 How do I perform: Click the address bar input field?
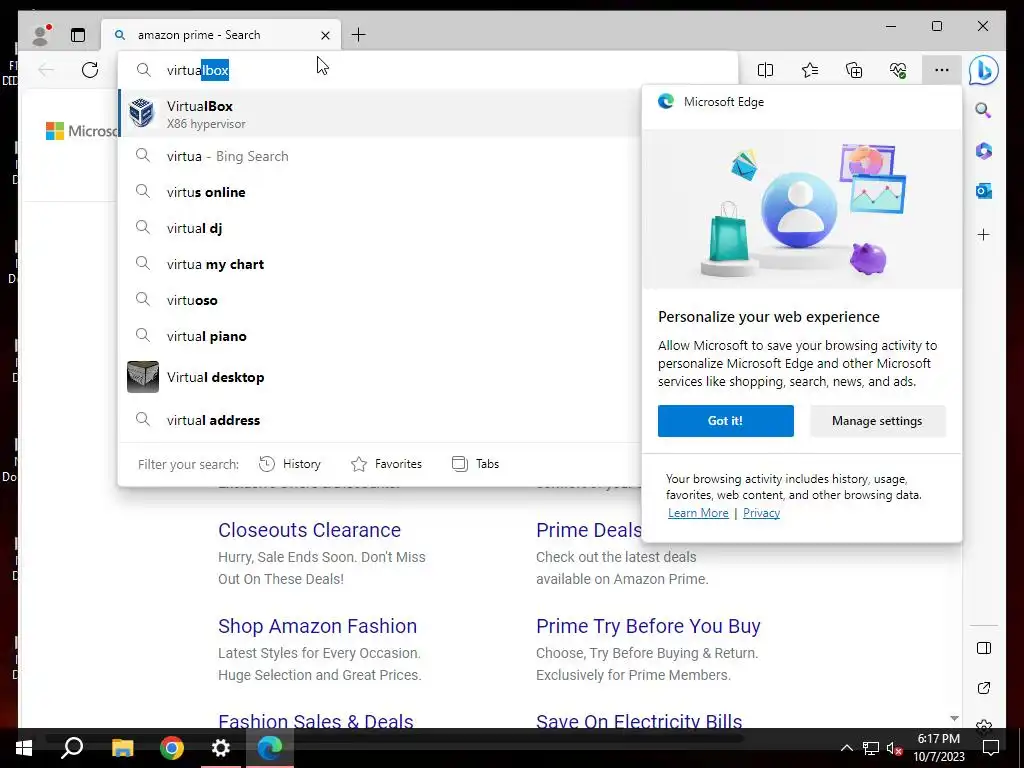click(428, 70)
